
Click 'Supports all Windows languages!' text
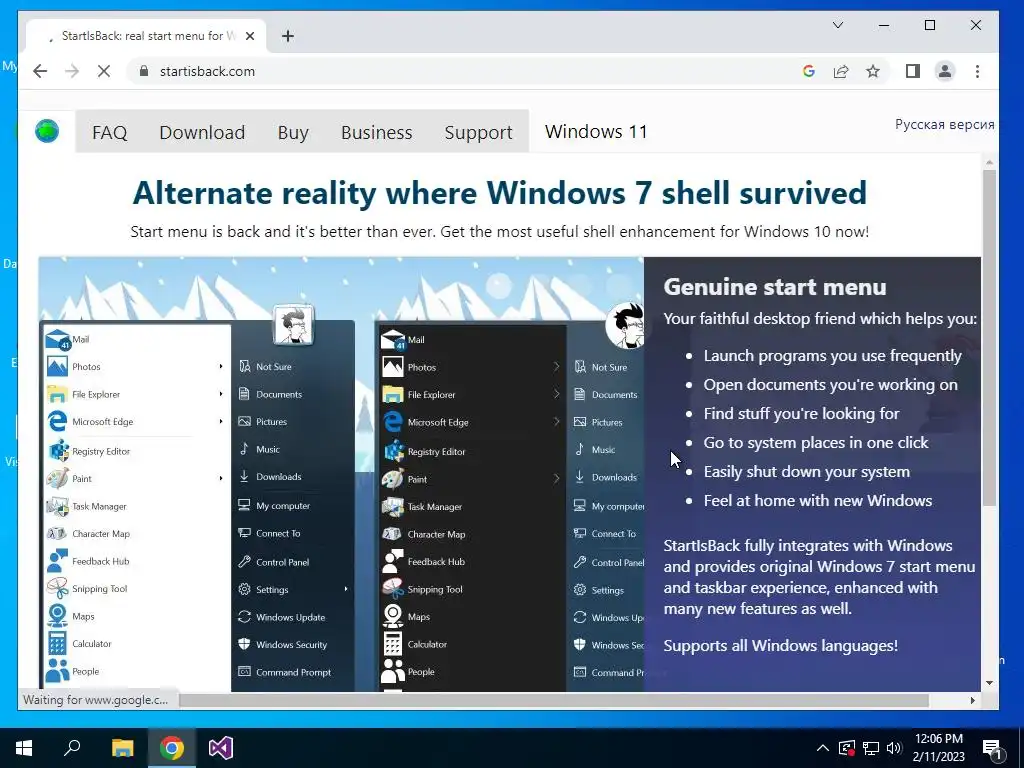[780, 646]
